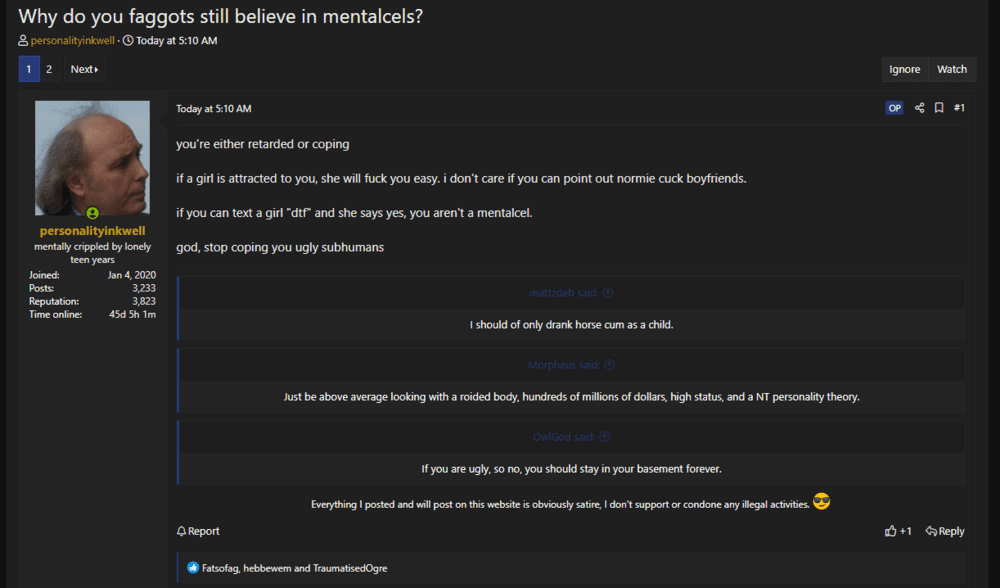This screenshot has height=588, width=1000.
Task: Click the green online status indicator on the avatar
Action: coord(92,213)
